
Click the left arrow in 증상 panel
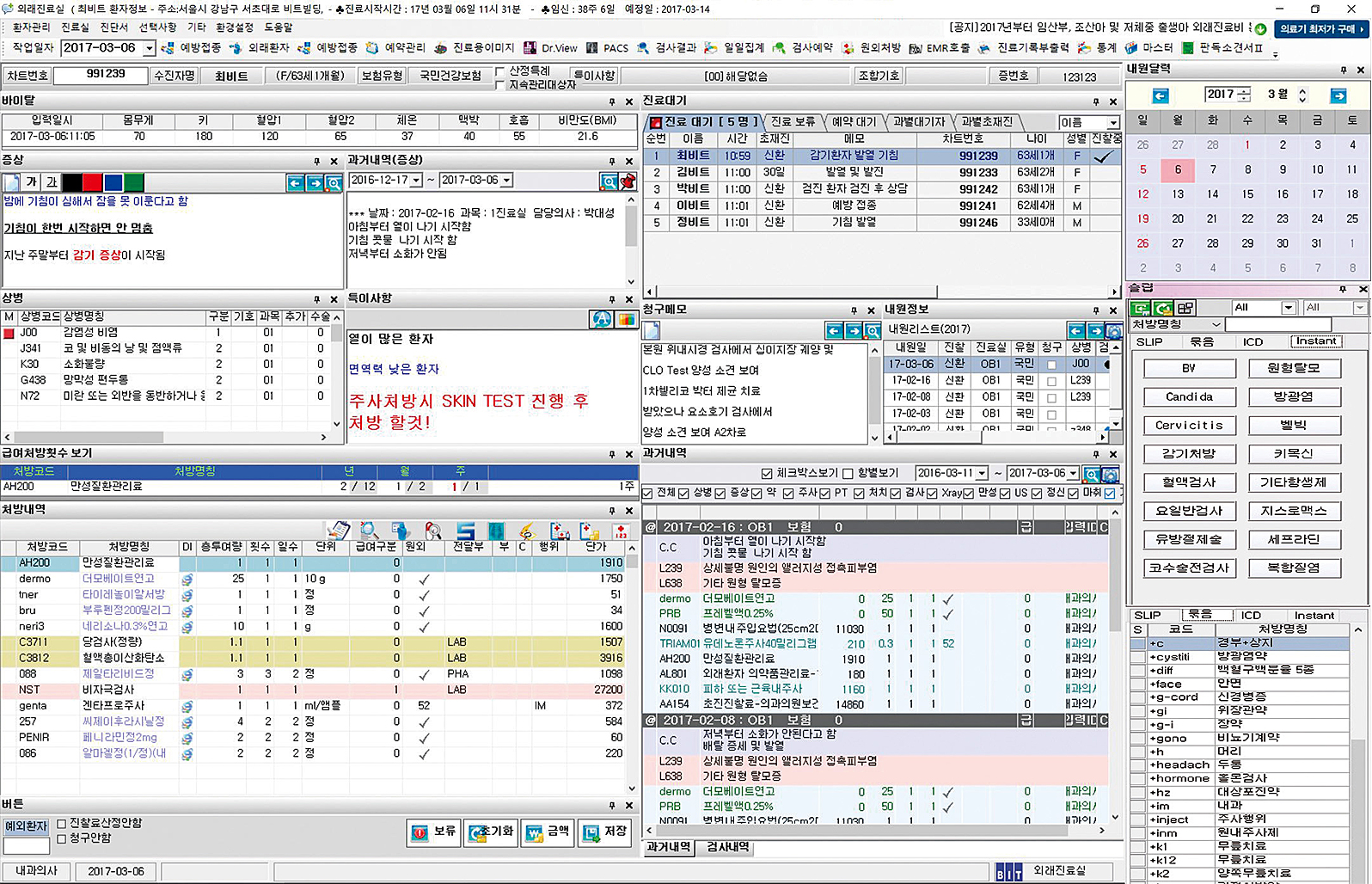click(x=295, y=182)
